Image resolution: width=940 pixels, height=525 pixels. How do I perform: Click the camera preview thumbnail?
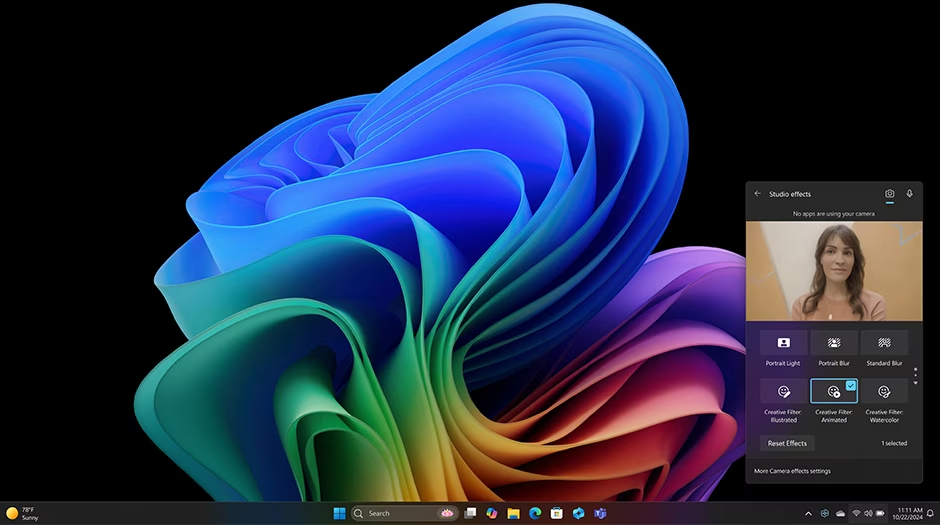[834, 271]
